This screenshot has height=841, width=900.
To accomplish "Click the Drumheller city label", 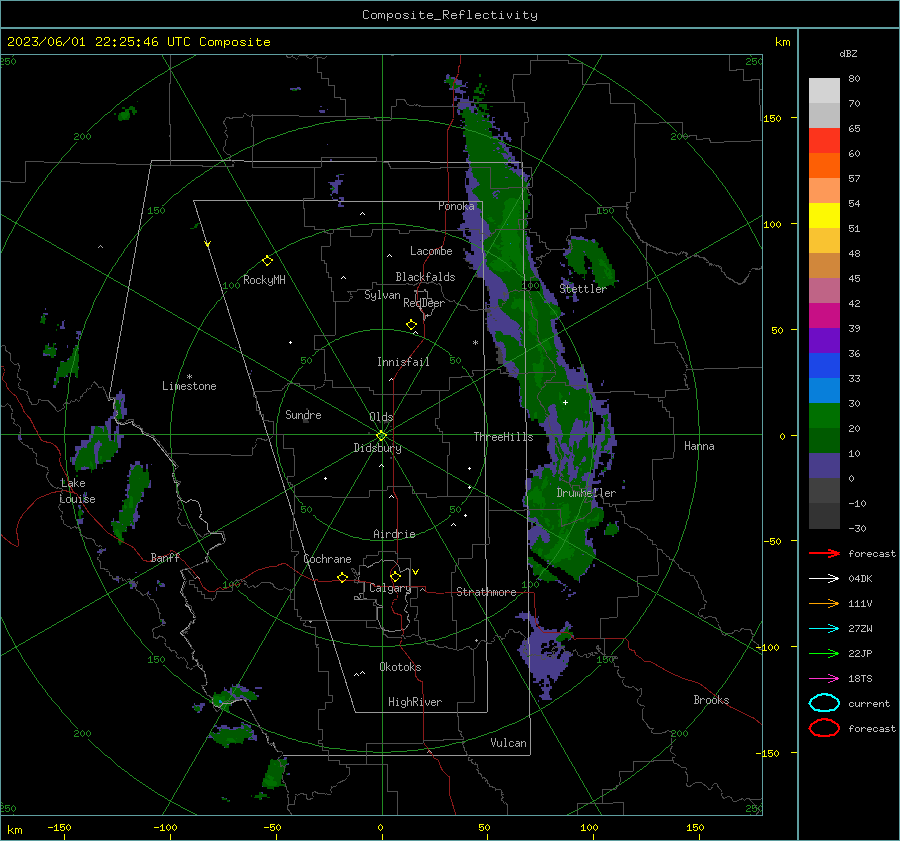I will (x=586, y=493).
